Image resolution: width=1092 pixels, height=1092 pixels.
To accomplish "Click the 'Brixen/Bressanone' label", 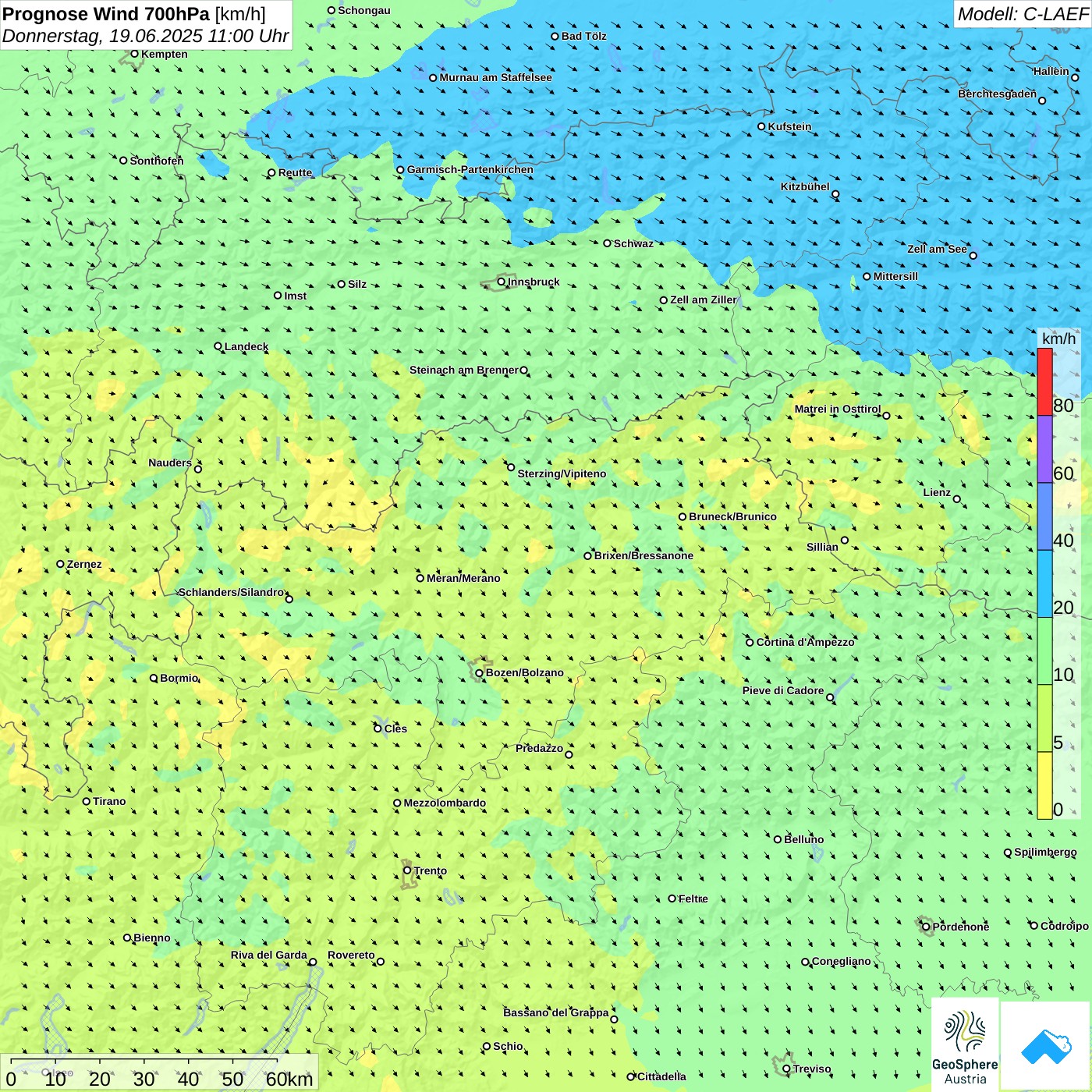I will (x=643, y=555).
